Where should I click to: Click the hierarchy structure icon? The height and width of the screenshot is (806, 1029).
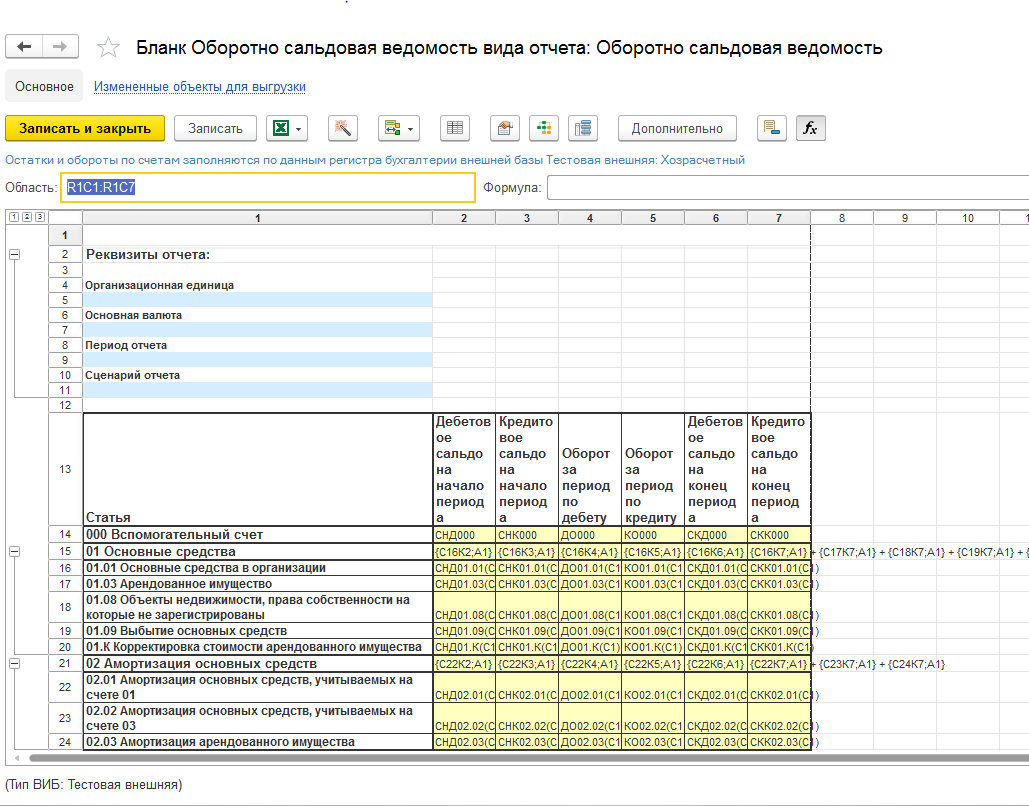(544, 129)
